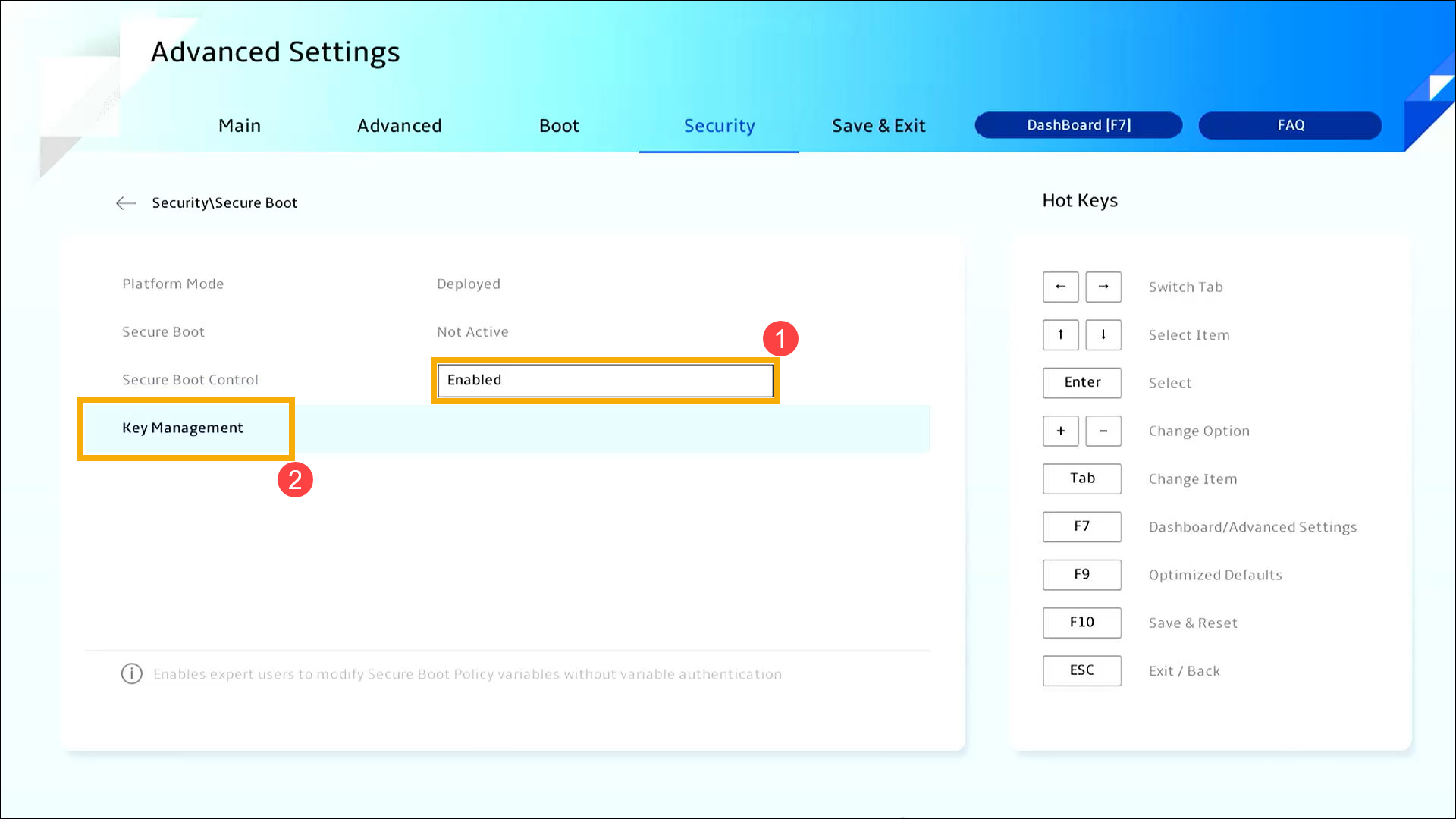
Task: Open the Key Management submenu
Action: [183, 428]
